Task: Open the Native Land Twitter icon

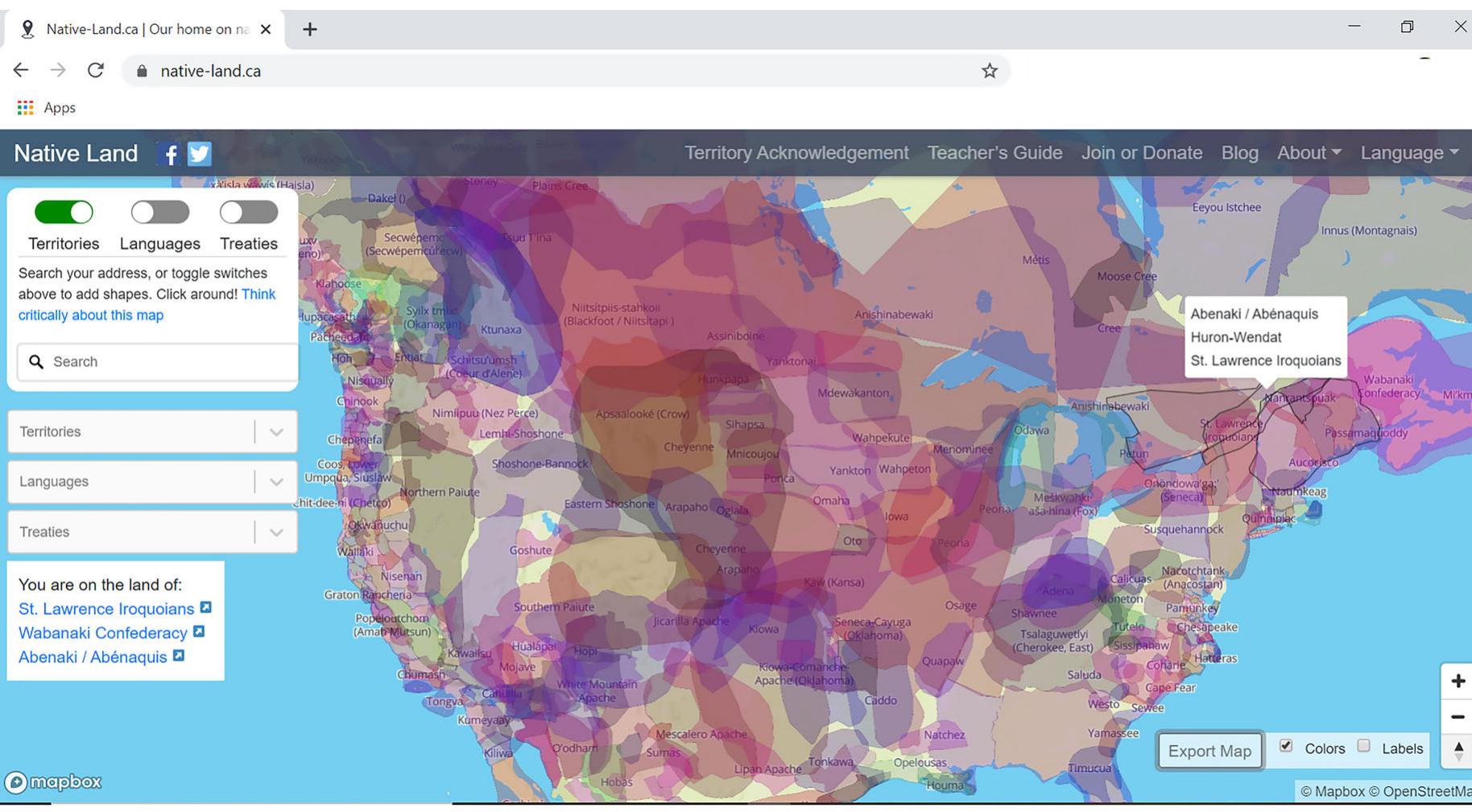Action: pos(199,154)
